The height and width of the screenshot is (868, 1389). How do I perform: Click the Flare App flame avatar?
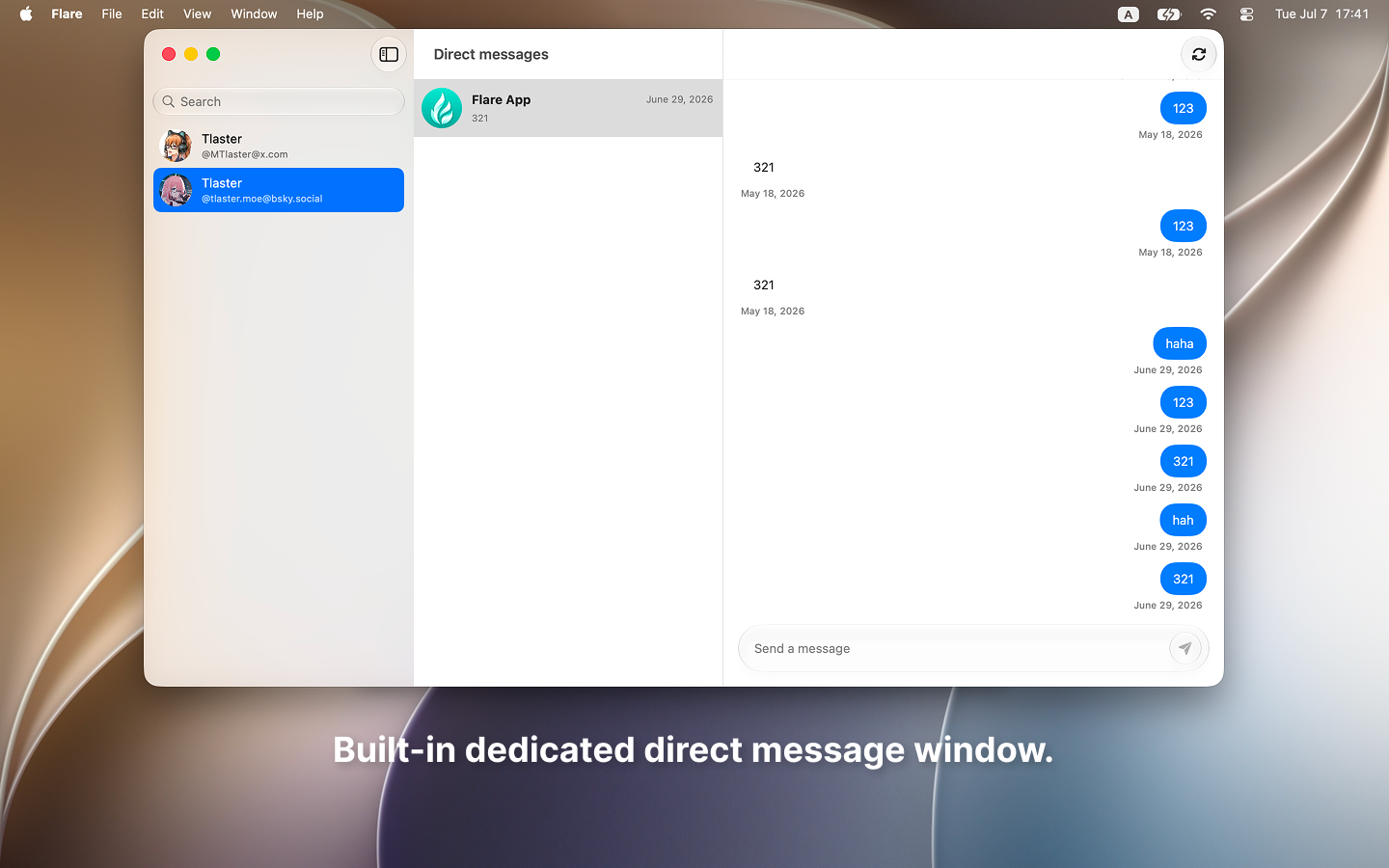click(x=442, y=108)
